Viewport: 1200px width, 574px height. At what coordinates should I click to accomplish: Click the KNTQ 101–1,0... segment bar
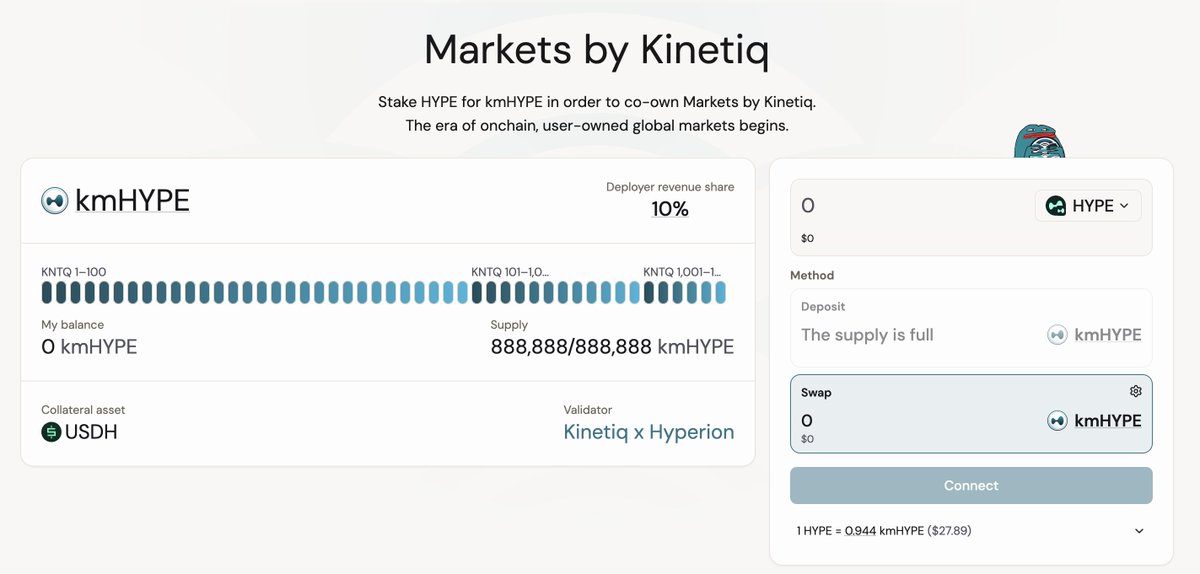(556, 293)
